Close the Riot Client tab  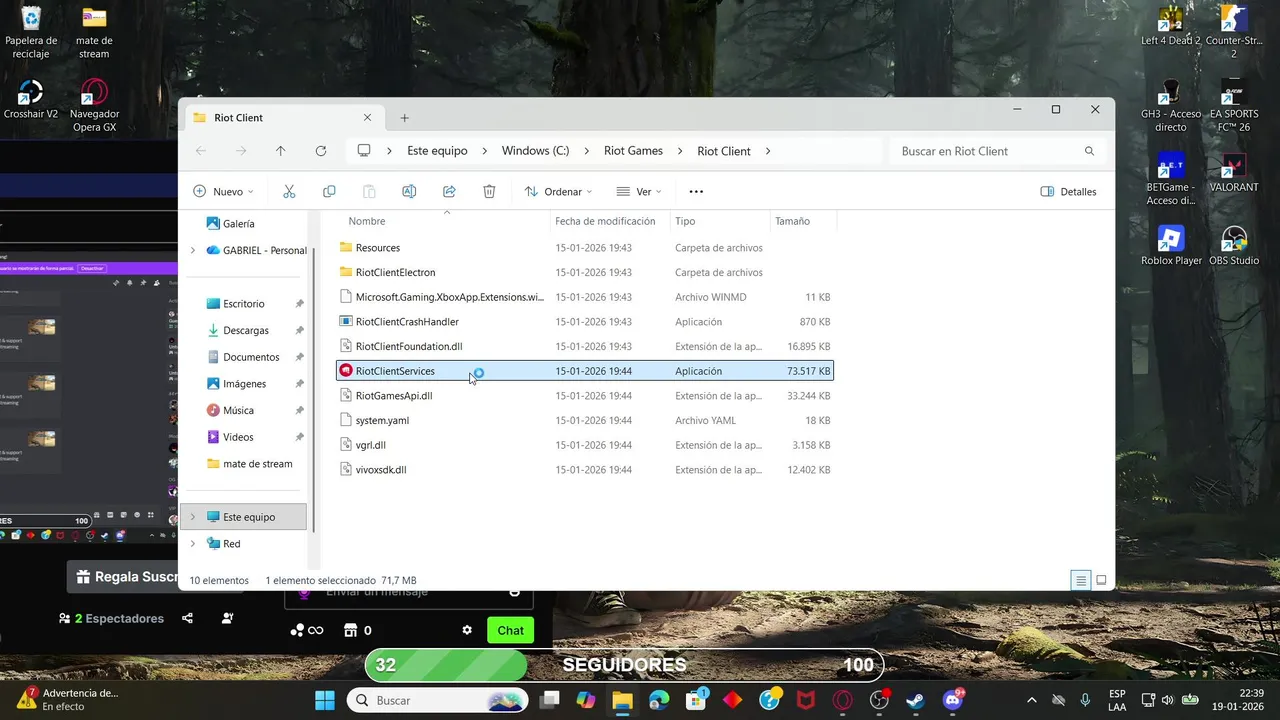pos(367,118)
